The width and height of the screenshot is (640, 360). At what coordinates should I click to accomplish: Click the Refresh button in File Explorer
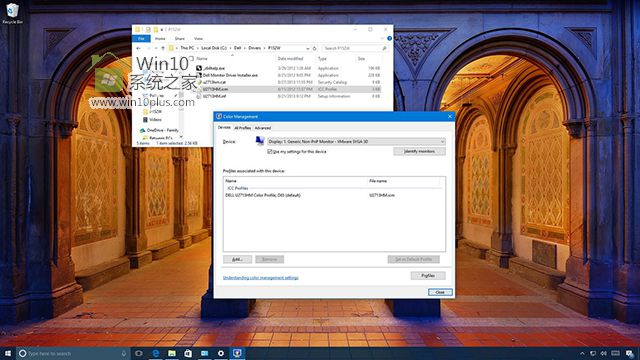click(314, 48)
